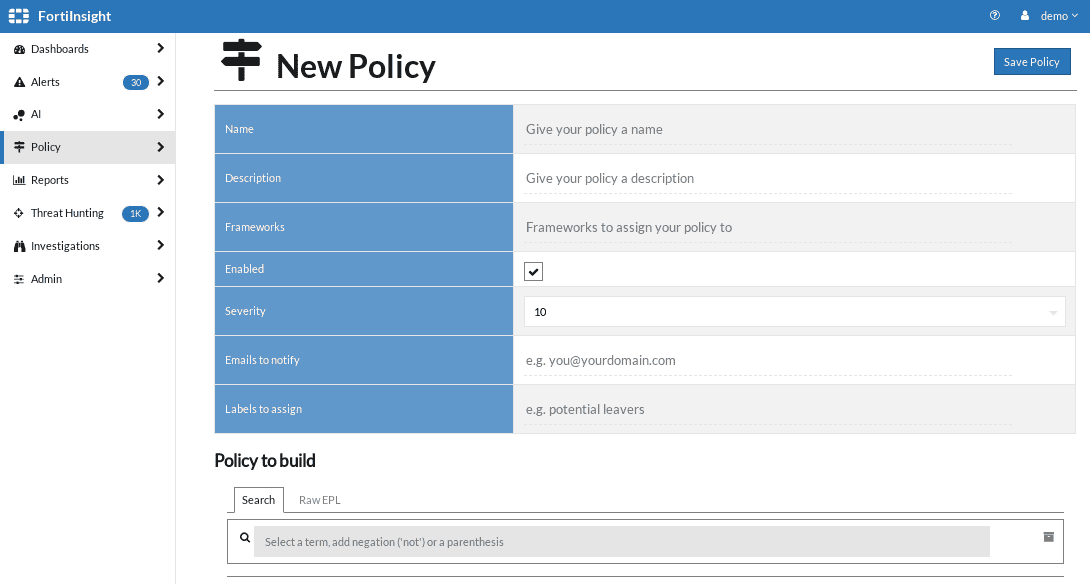1090x584 pixels.
Task: Expand the Policy sidebar chevron
Action: [x=160, y=147]
